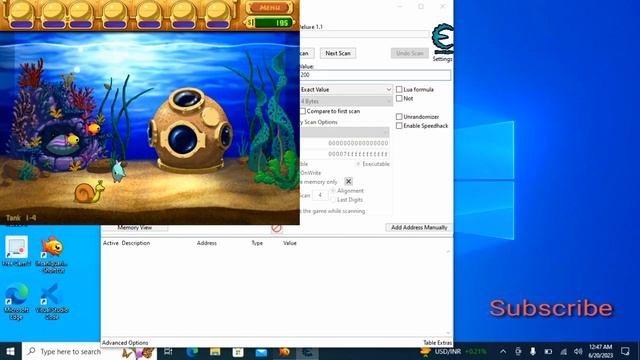
Task: Open Edge from the taskbar
Action: [192, 351]
